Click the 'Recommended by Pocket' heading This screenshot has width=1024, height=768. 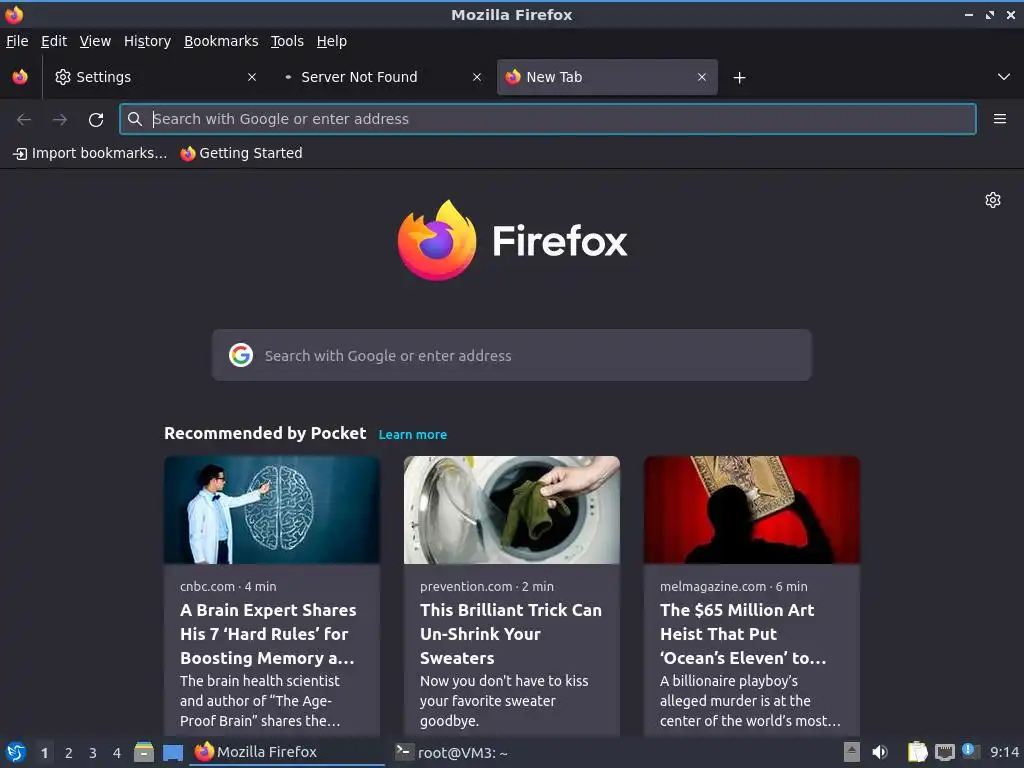(x=264, y=434)
